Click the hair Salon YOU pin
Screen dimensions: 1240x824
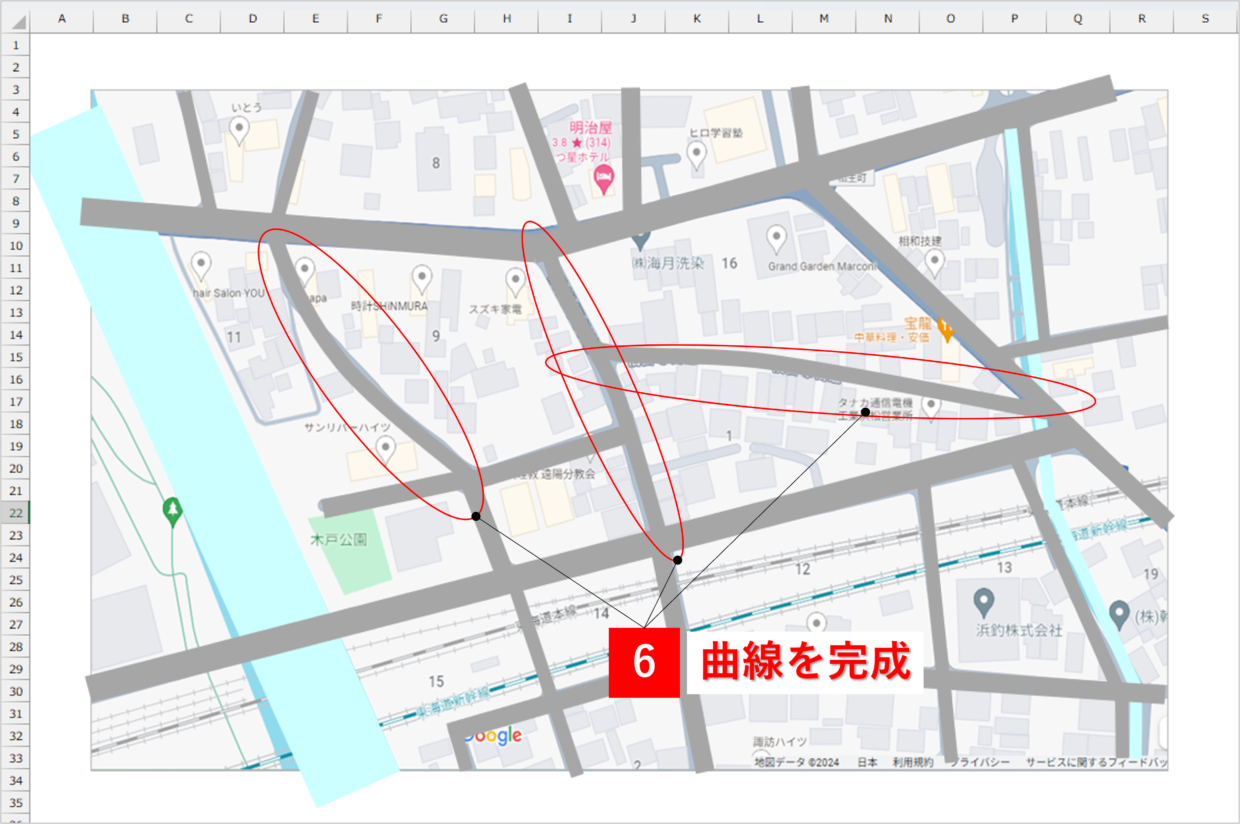point(201,265)
